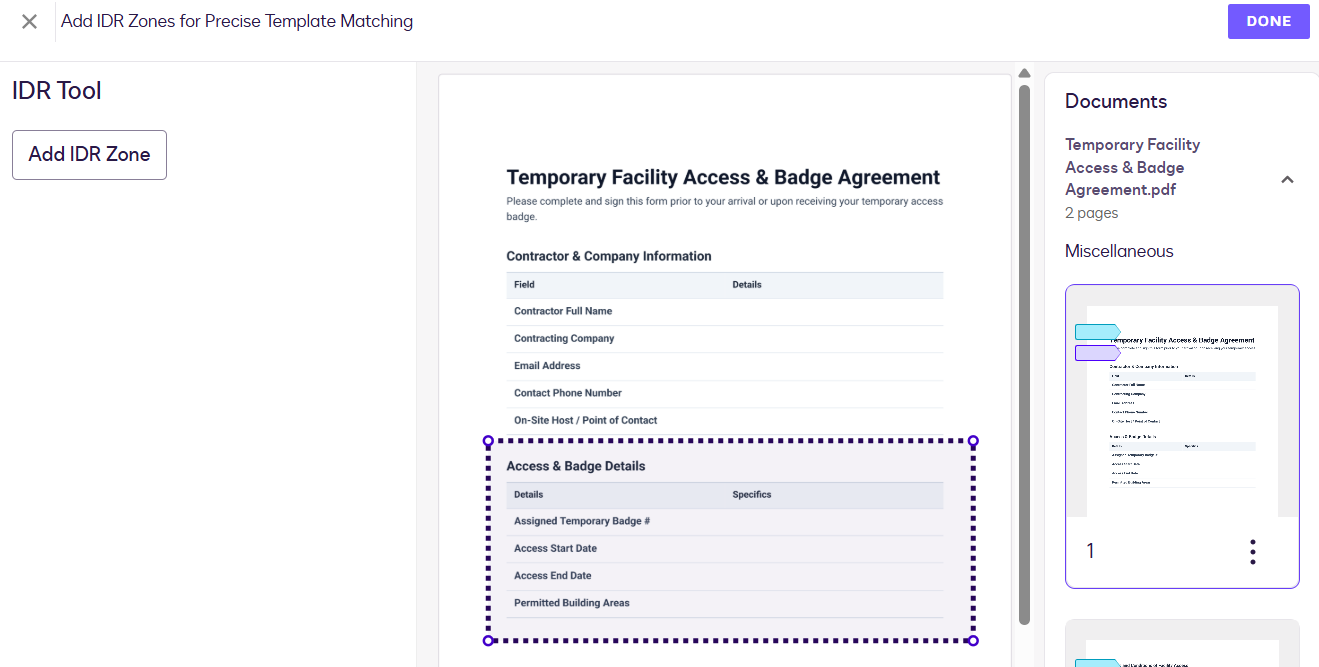
Task: Click the 'Contractor & Company Information' heading
Action: point(609,256)
